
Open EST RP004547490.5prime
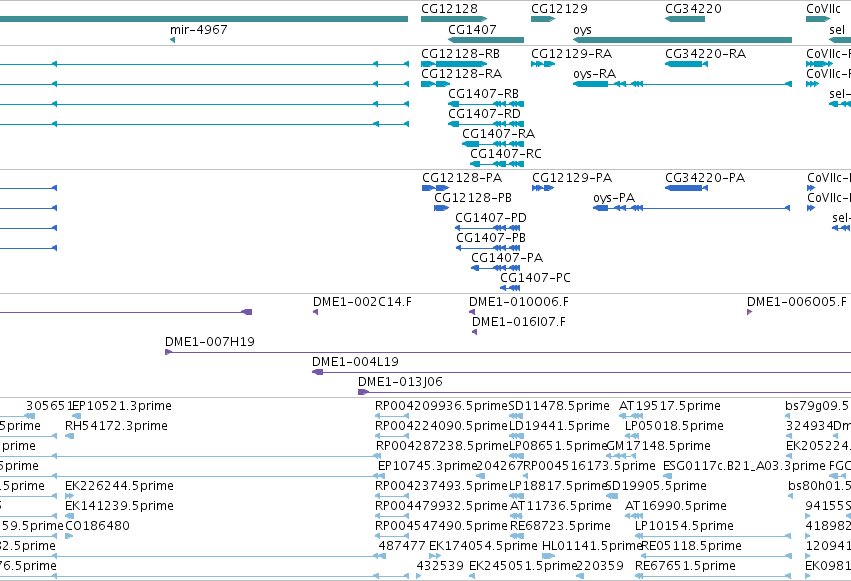click(441, 526)
